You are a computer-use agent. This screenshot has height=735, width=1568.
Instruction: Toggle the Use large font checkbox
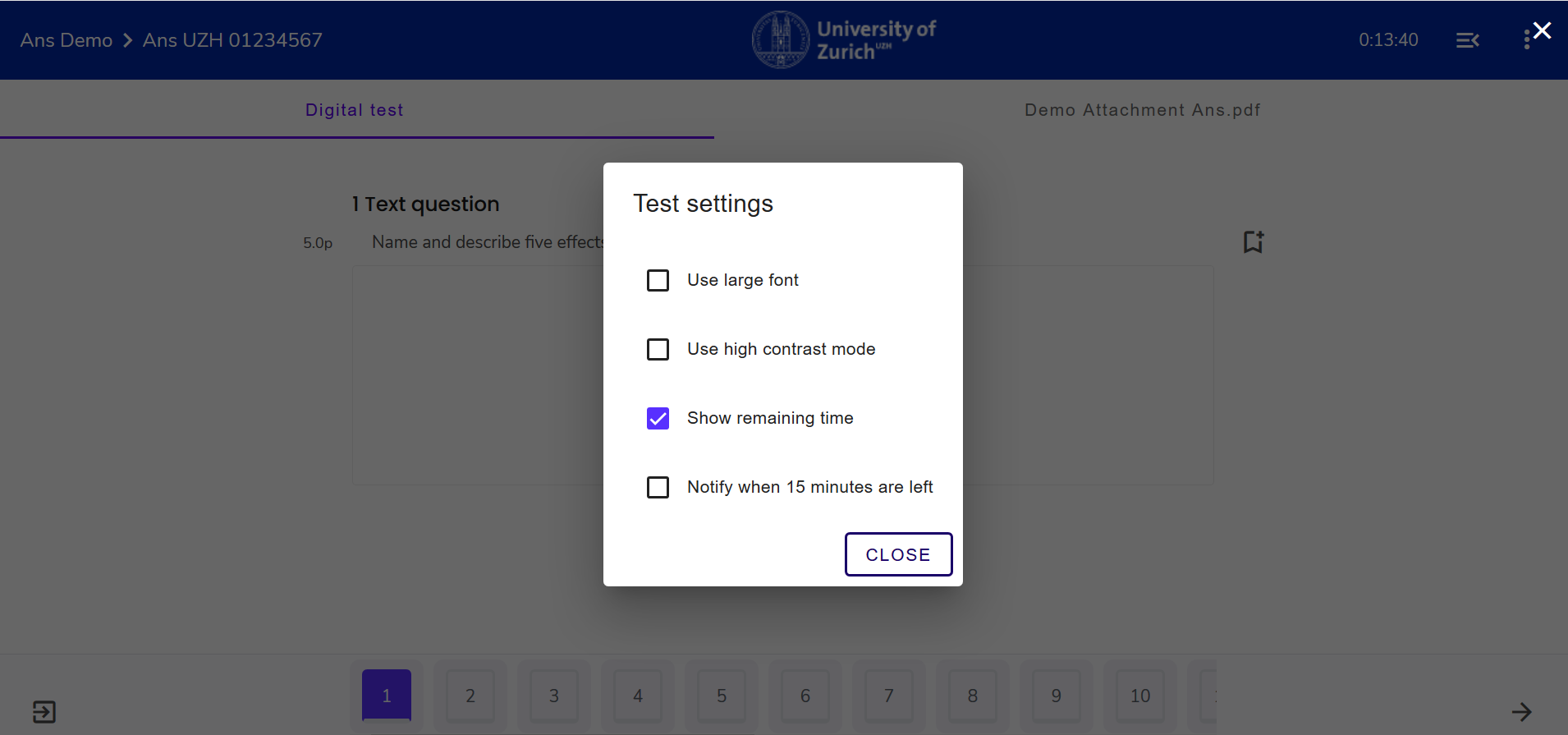[658, 280]
